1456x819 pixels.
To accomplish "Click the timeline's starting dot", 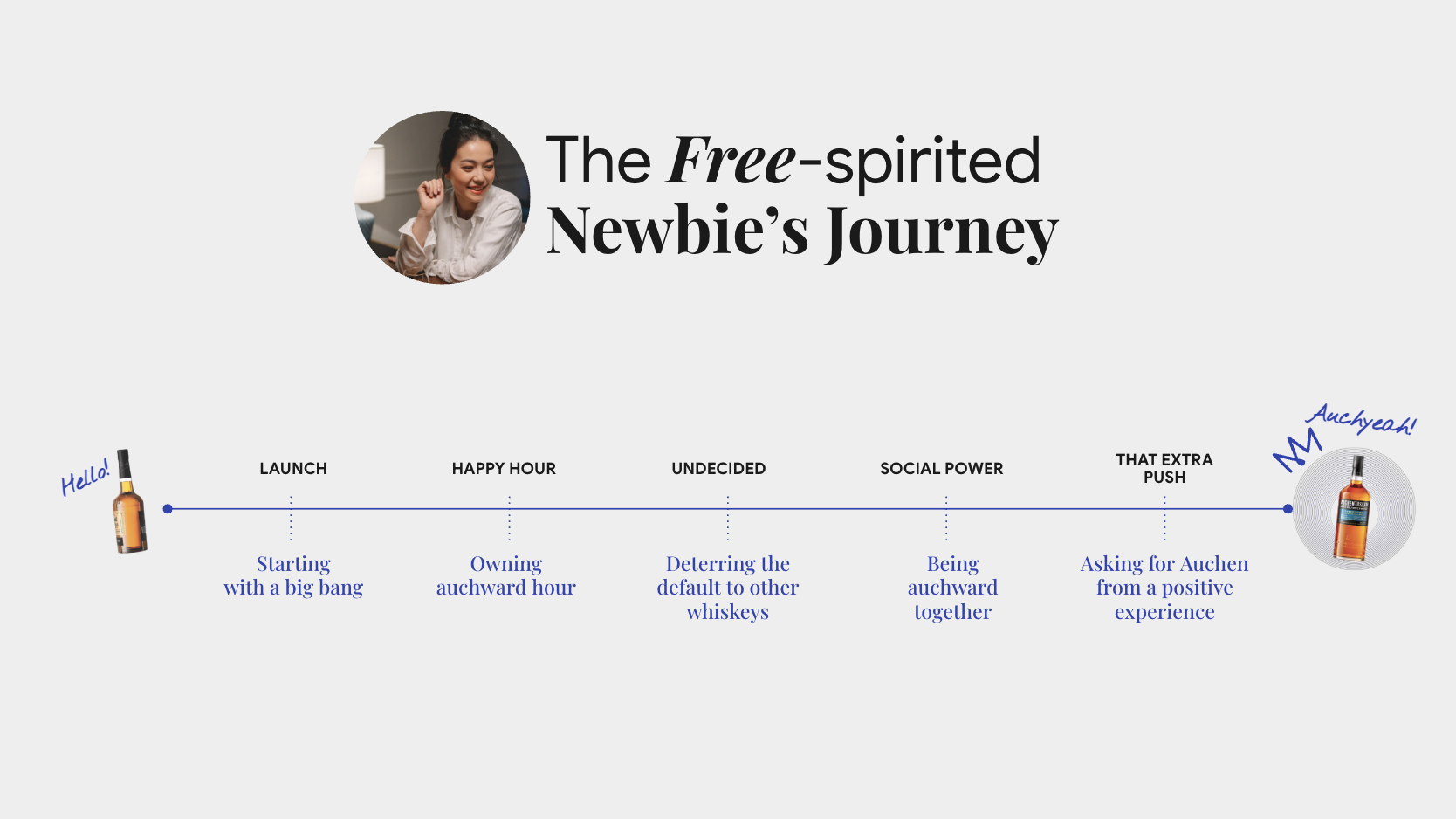I will click(168, 509).
